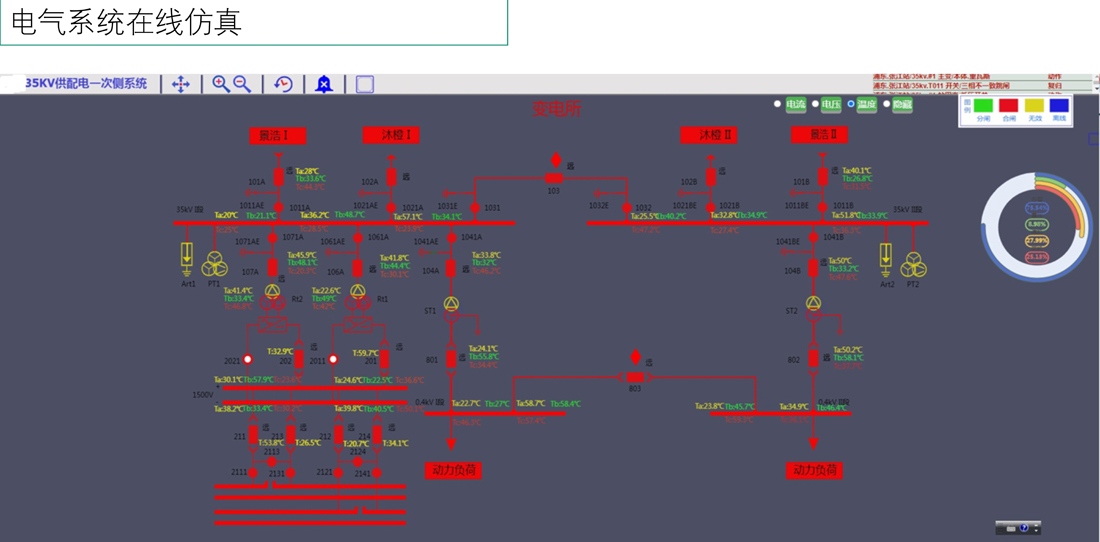Viewport: 1100px width, 542px height.
Task: Click the 35KV供配电一次侧系统 title
Action: click(86, 83)
